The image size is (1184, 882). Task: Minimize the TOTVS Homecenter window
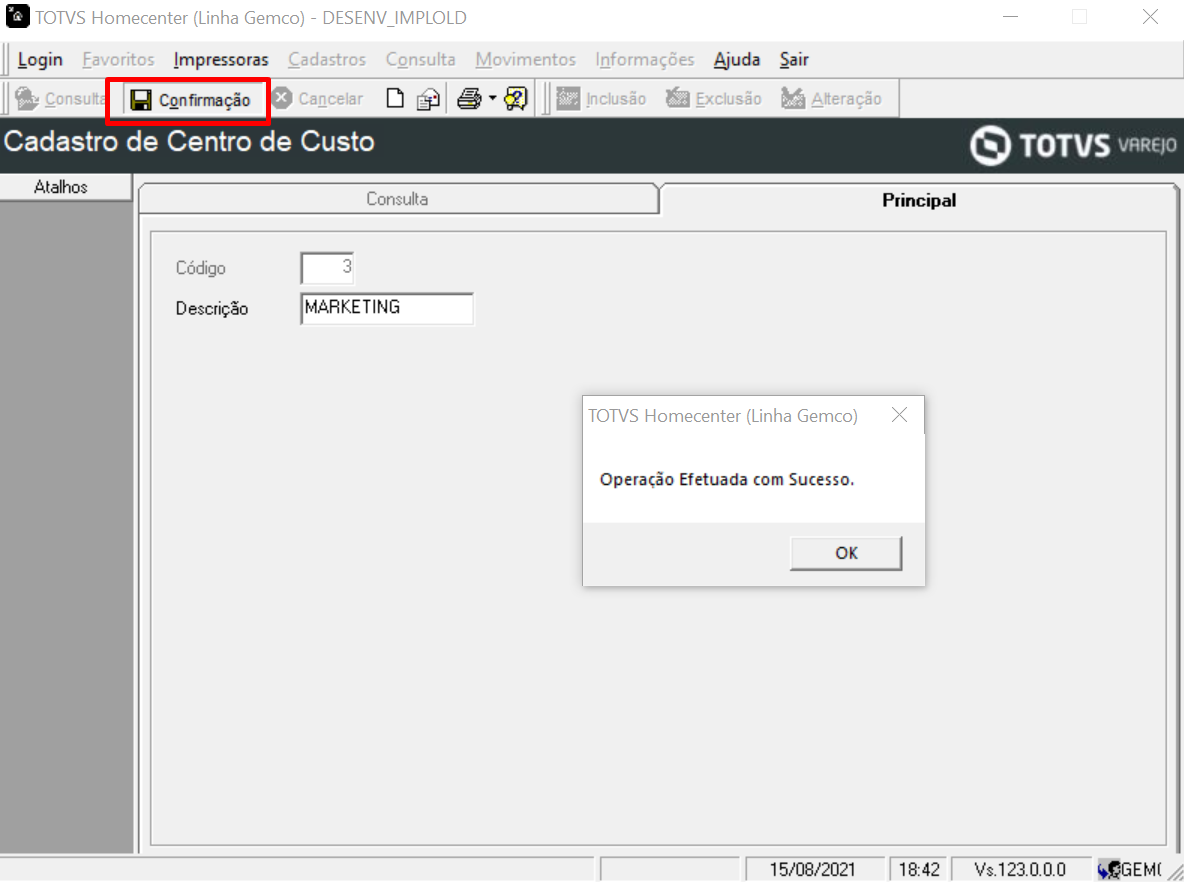click(x=1010, y=17)
